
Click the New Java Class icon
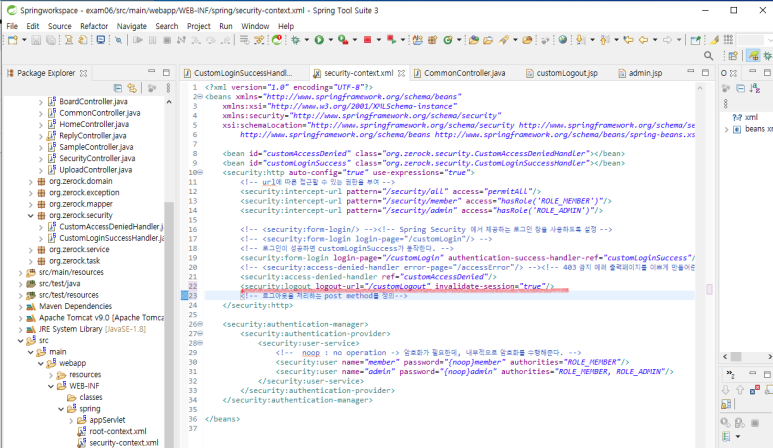[x=448, y=40]
